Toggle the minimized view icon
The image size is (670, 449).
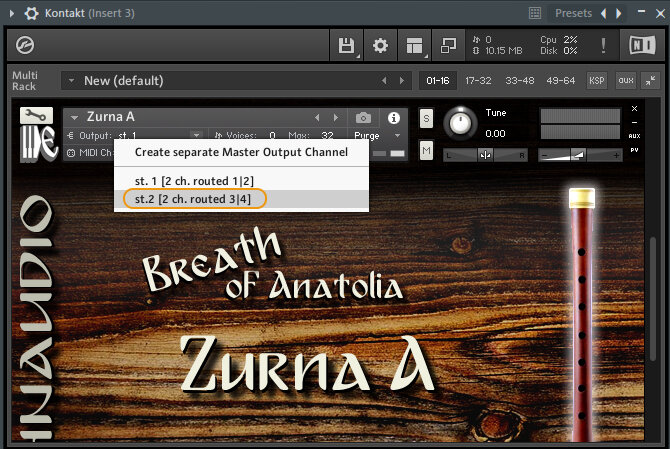(x=448, y=45)
